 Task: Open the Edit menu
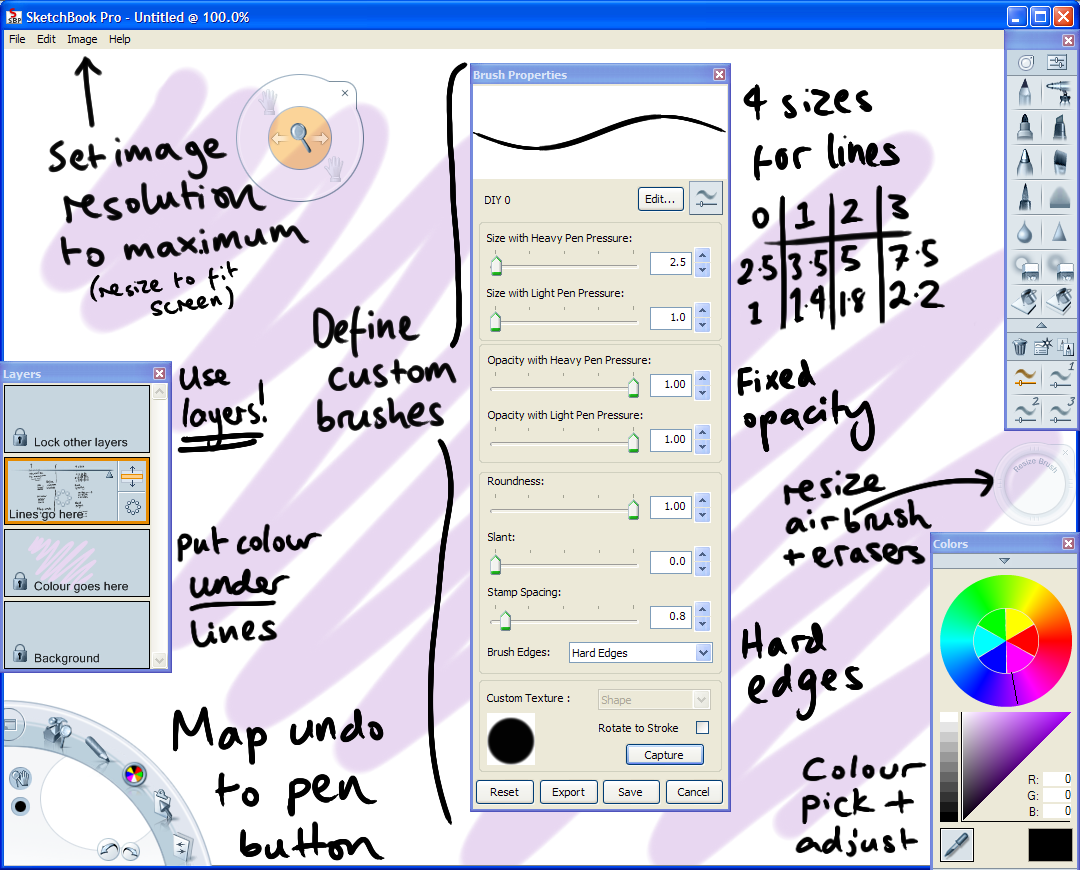click(x=46, y=39)
